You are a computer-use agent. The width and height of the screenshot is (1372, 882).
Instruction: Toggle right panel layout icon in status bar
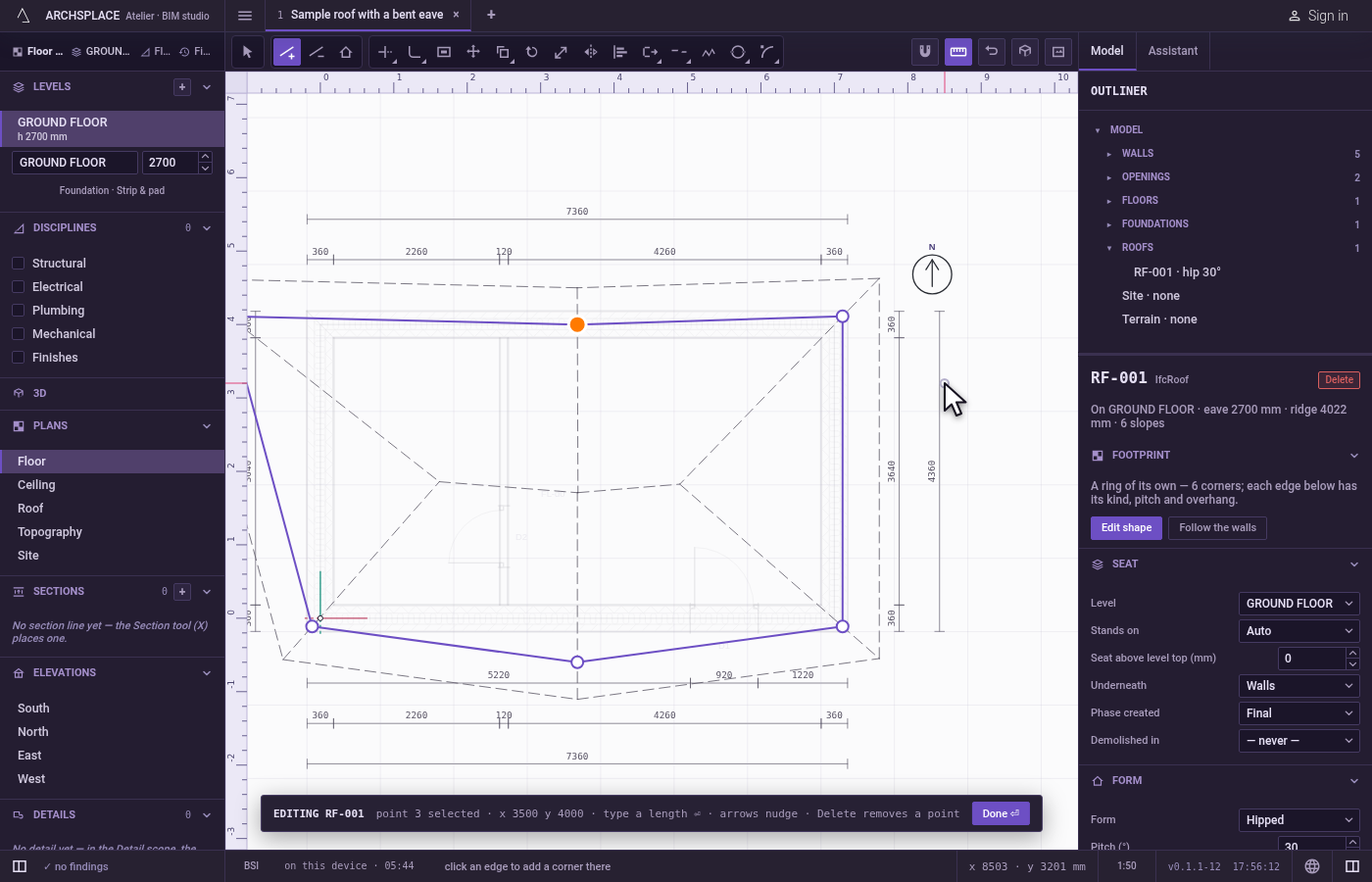pyautogui.click(x=1352, y=866)
